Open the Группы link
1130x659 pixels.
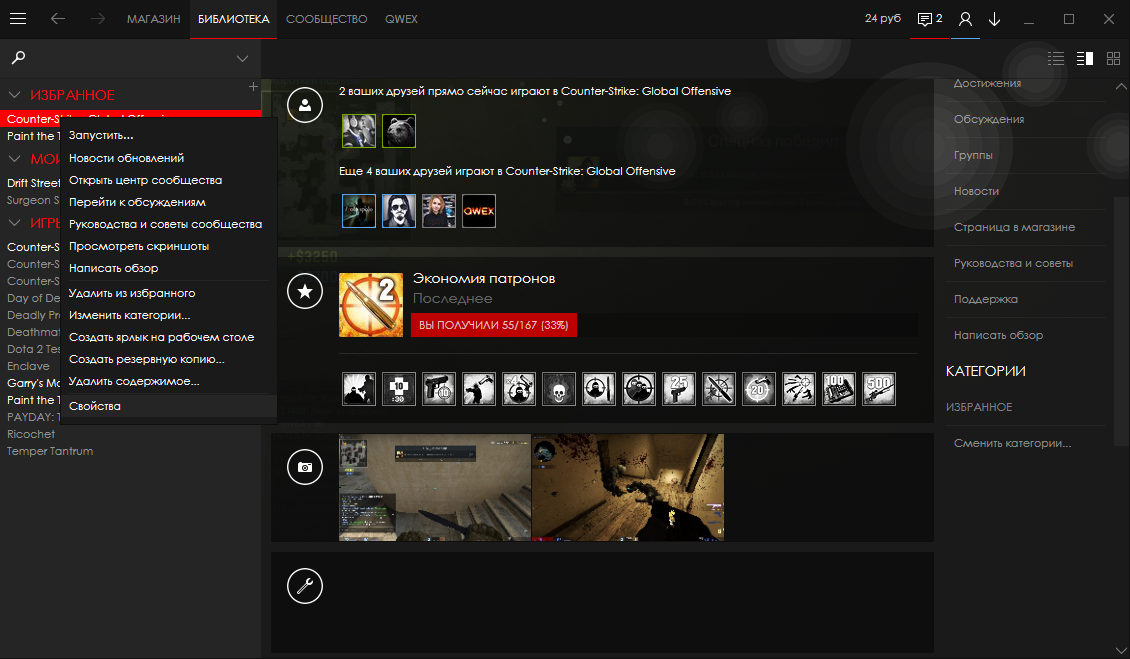coord(973,155)
